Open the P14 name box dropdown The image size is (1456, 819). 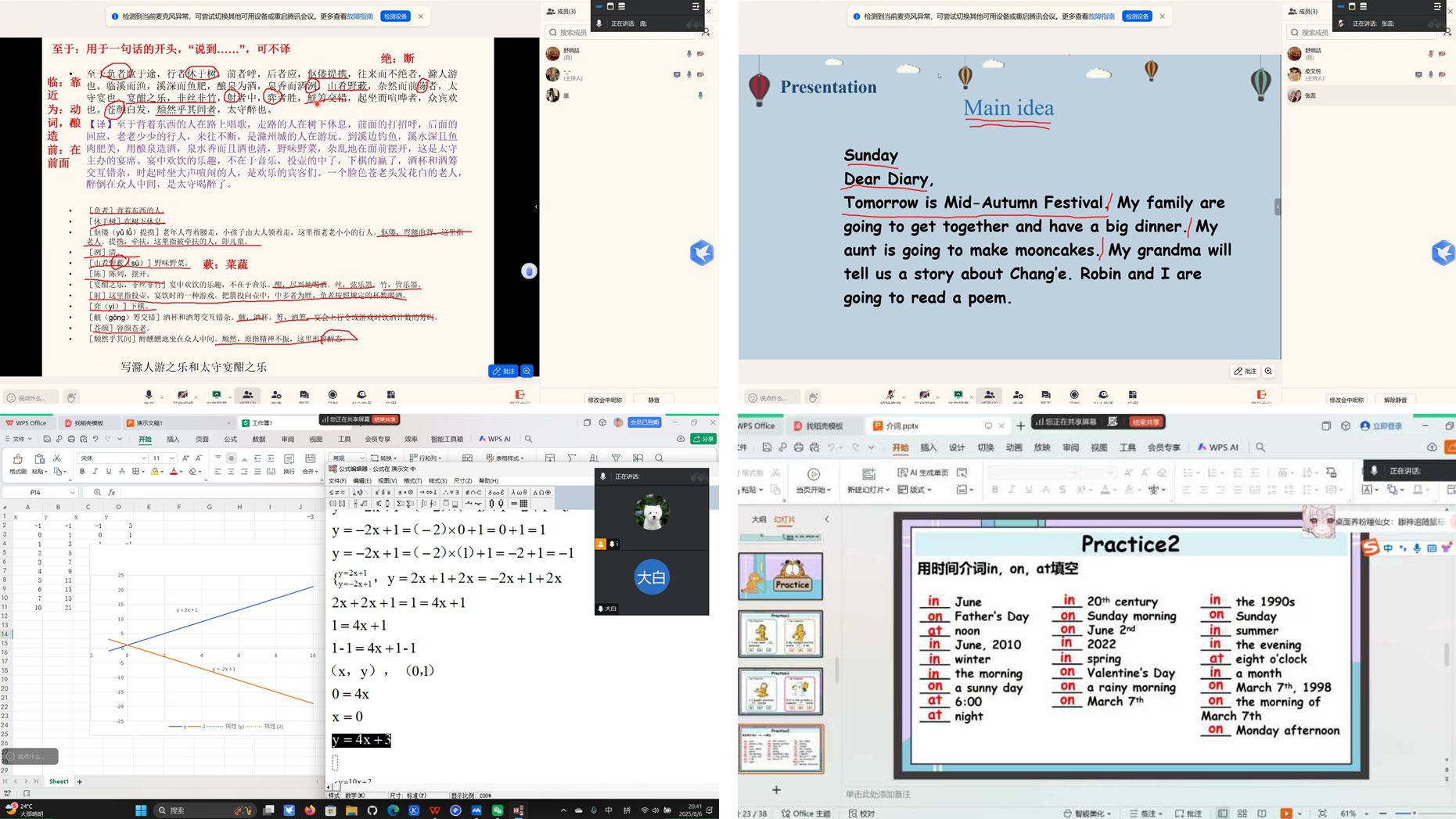(73, 492)
